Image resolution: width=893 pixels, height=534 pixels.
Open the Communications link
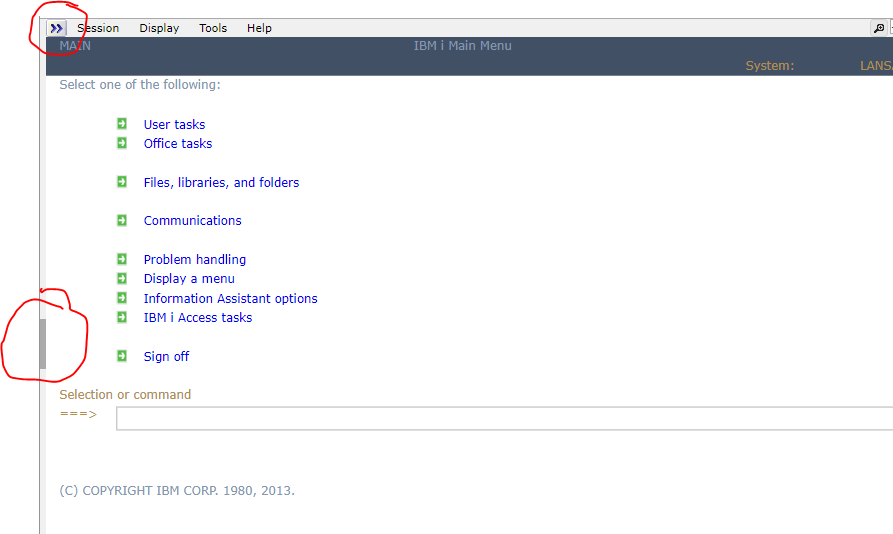point(192,221)
